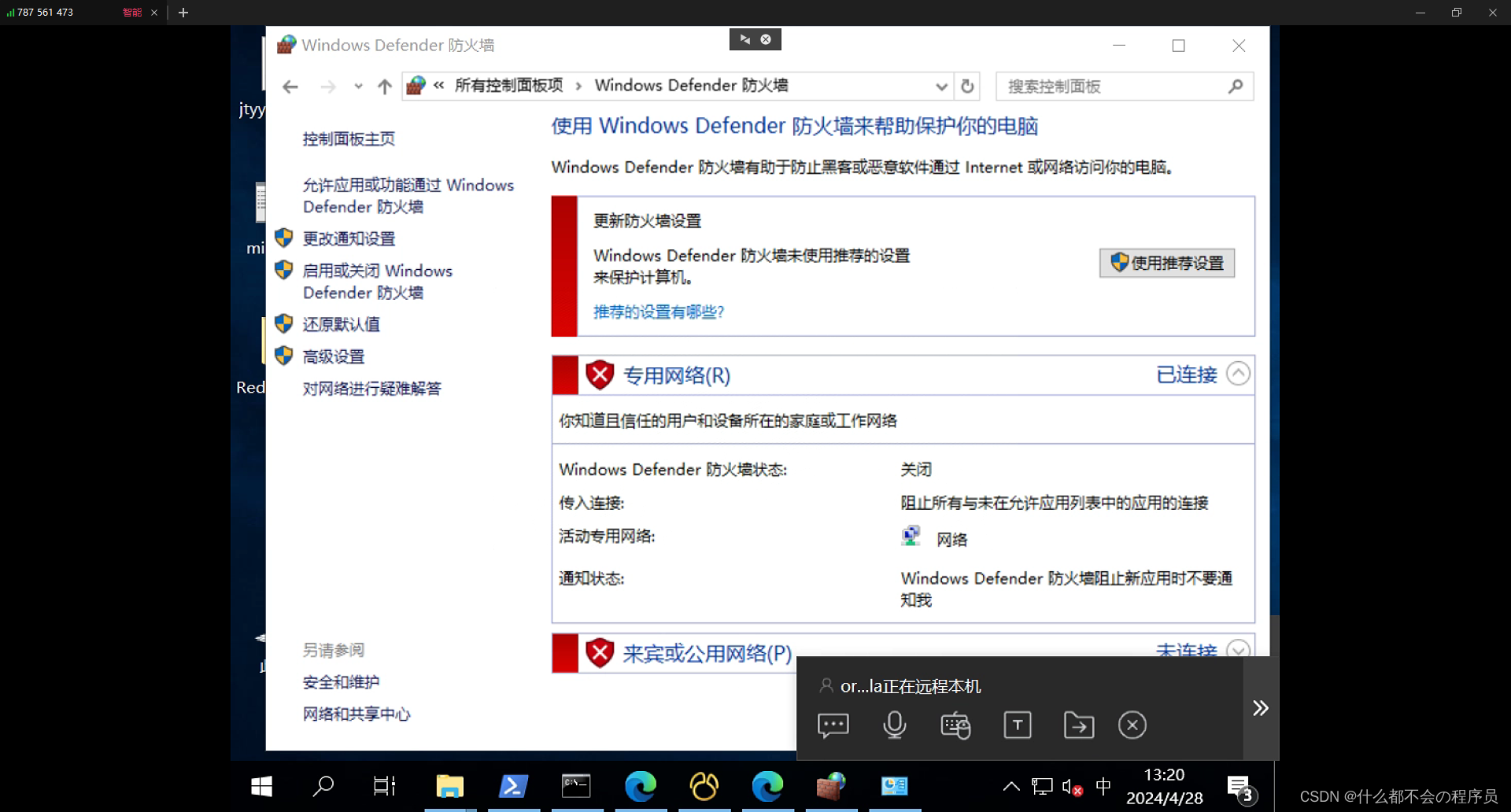Click the 专用网络(R) heading
Image resolution: width=1511 pixels, height=812 pixels.
coord(677,376)
